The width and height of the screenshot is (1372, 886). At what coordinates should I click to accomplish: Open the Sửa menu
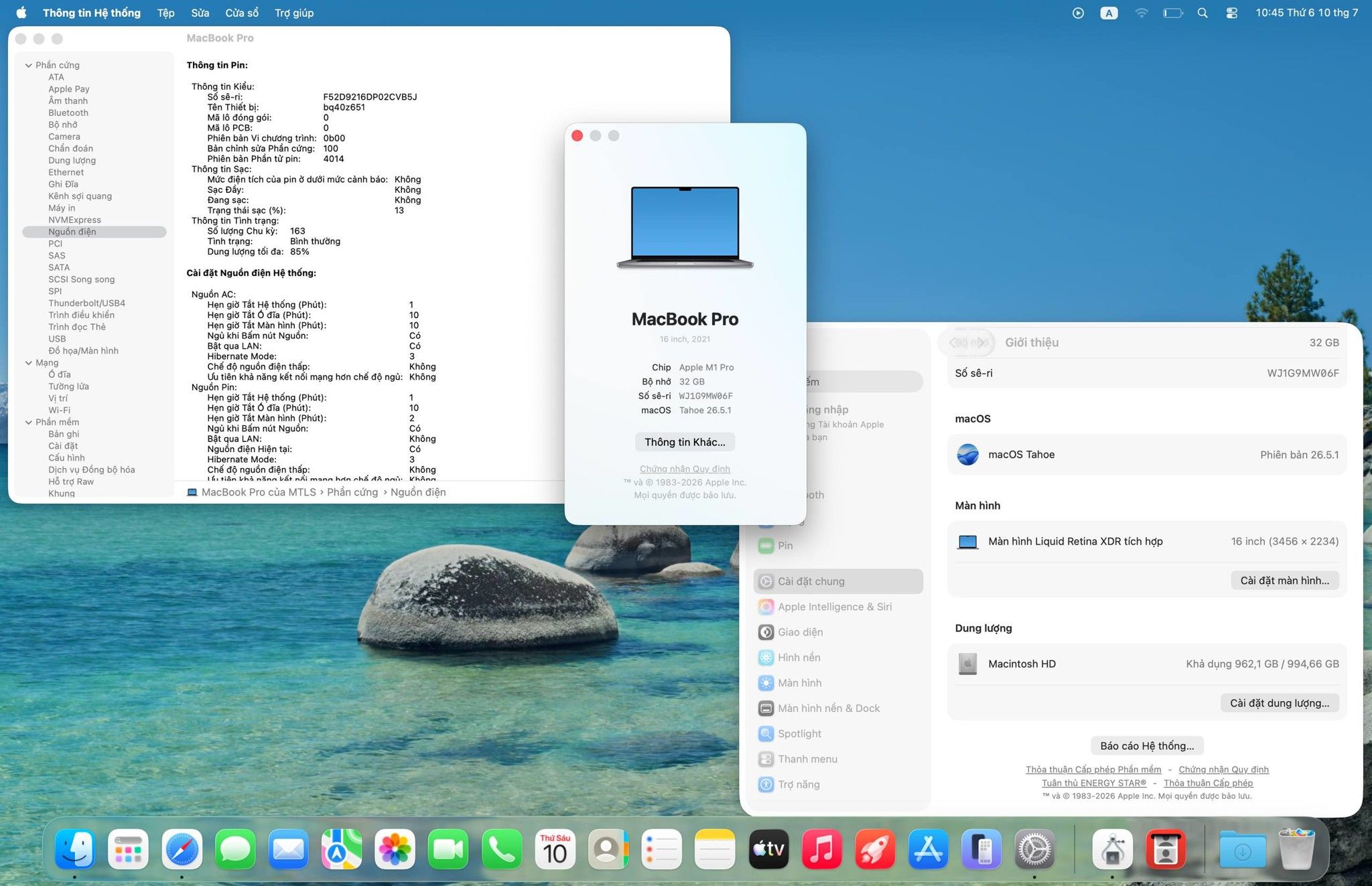coord(200,13)
